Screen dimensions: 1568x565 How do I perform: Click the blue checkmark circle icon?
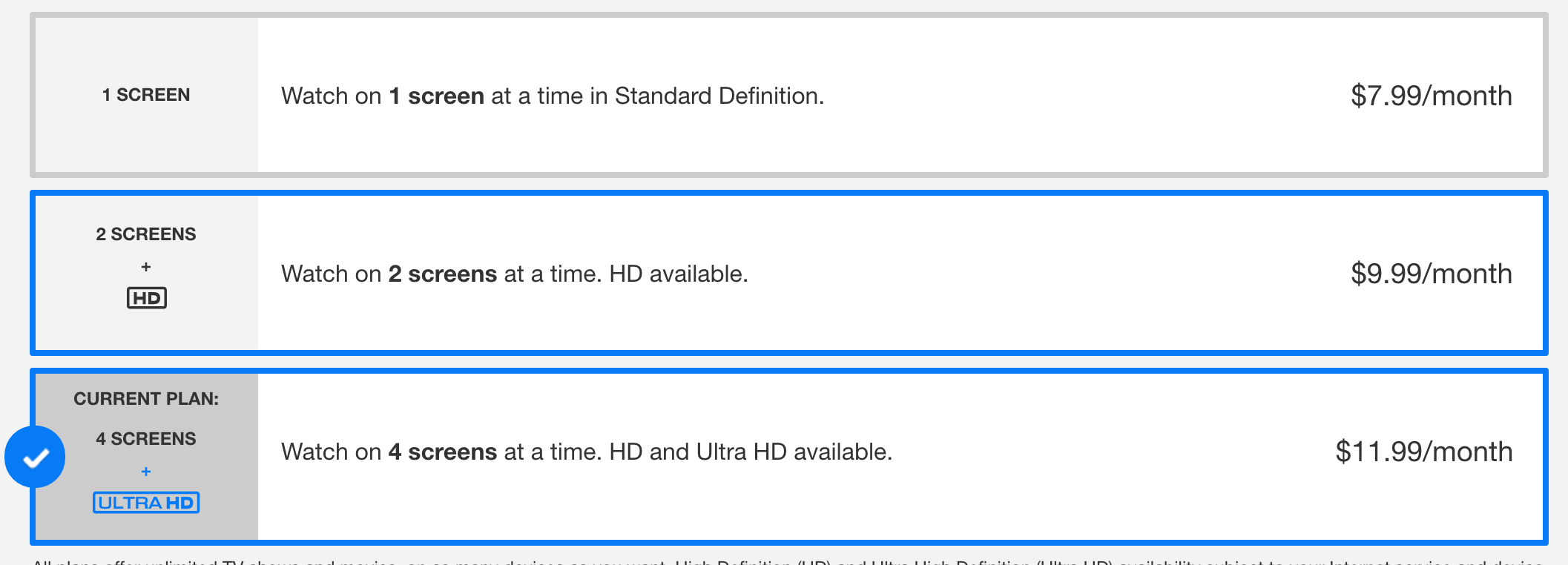pyautogui.click(x=34, y=457)
